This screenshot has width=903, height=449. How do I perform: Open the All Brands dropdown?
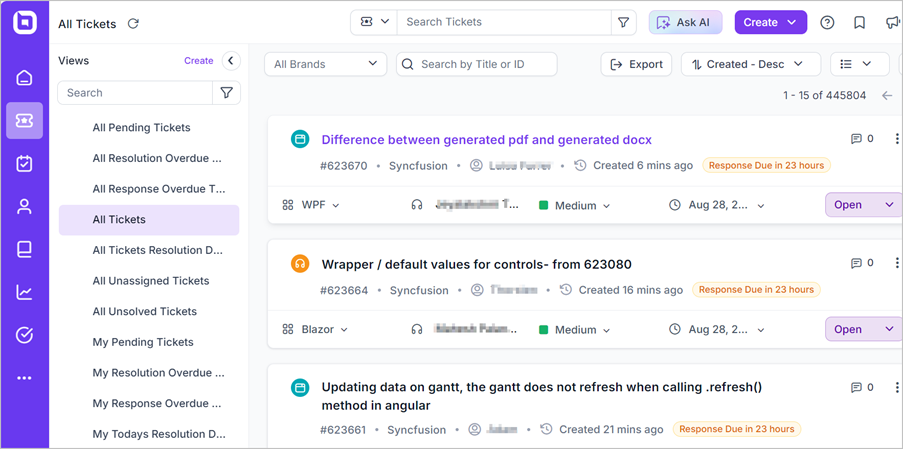tap(325, 64)
